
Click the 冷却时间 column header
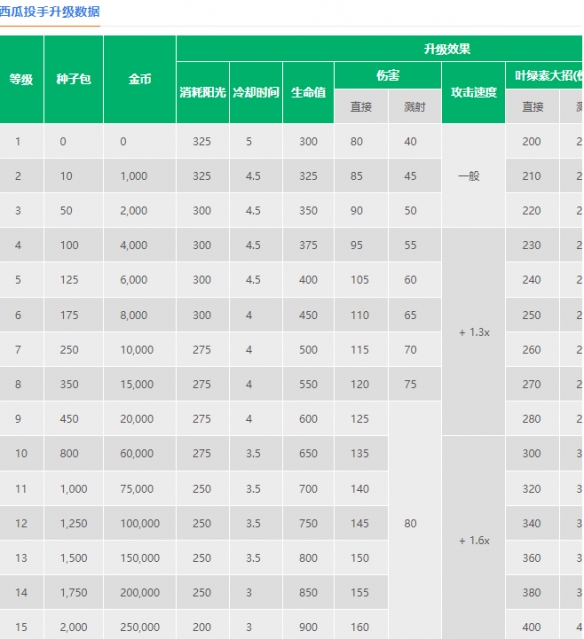256,93
